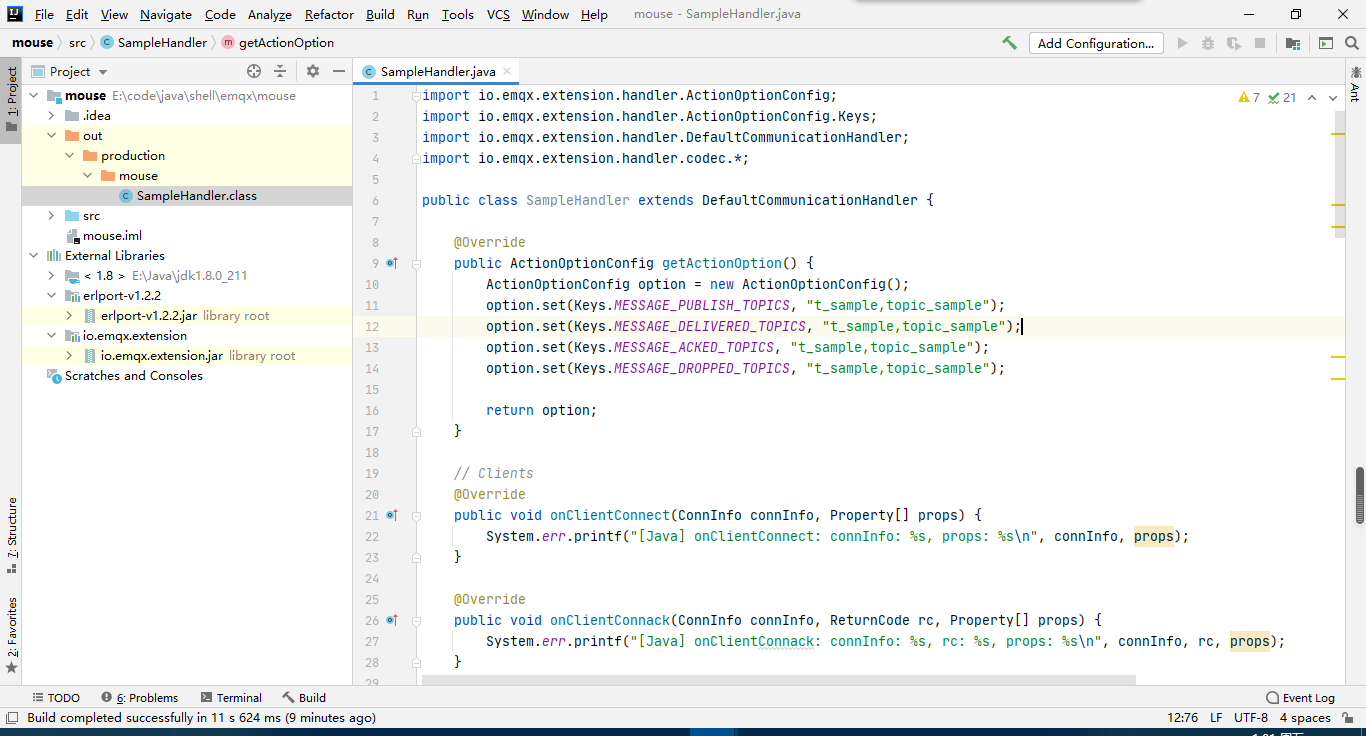Click the Debug bug icon in toolbar

click(1208, 43)
